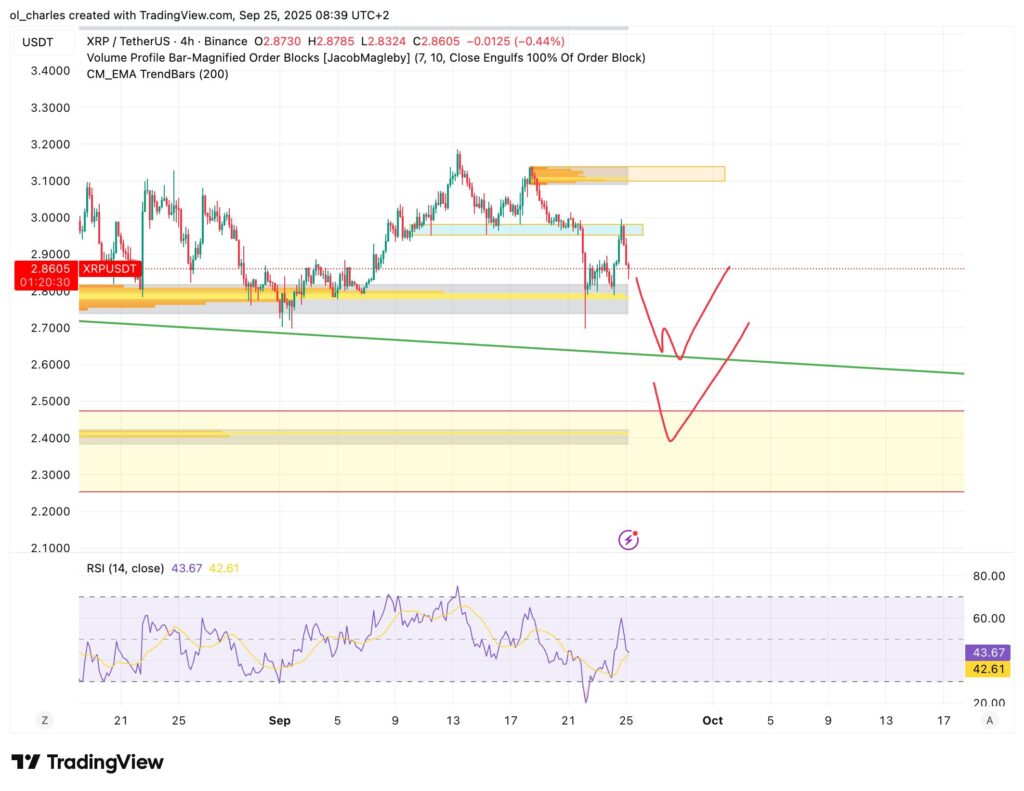Viewport: 1024px width, 791px height.
Task: Click the TradingView logo in the bottom-left corner
Action: pos(87,762)
